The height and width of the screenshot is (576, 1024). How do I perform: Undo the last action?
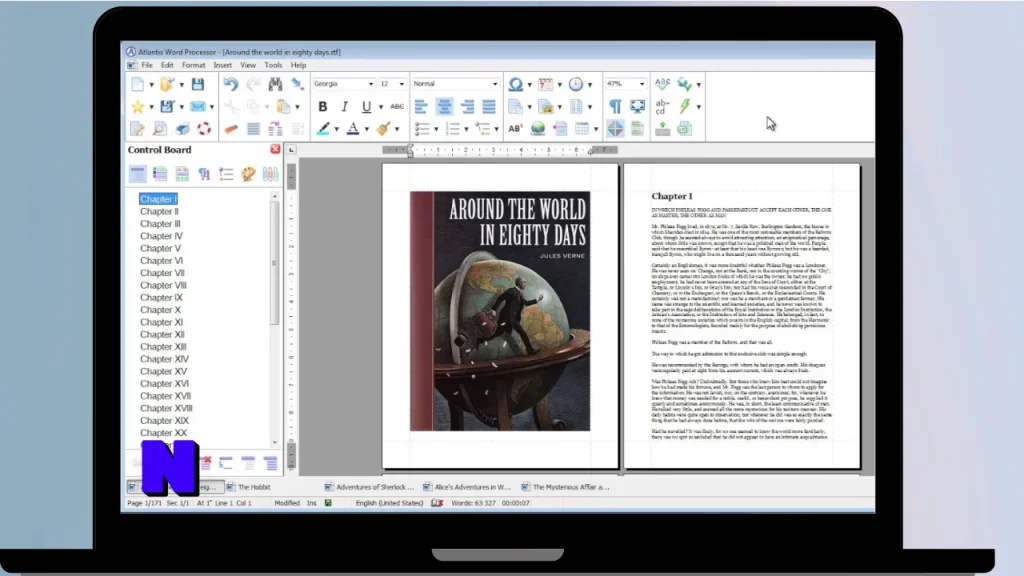[x=231, y=84]
